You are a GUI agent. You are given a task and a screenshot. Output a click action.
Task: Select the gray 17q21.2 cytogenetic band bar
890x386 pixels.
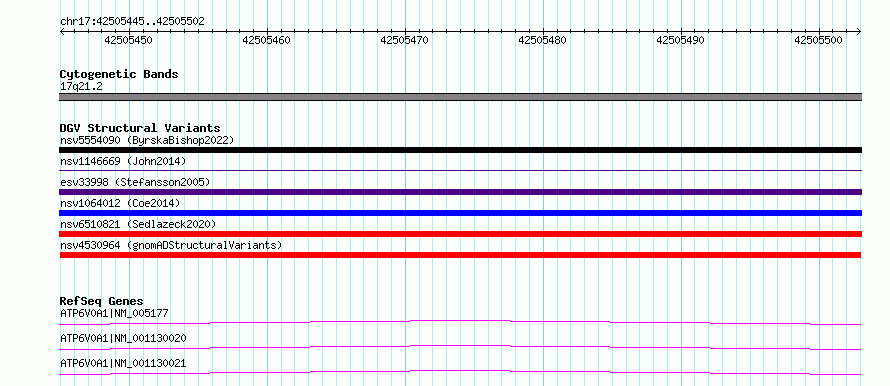point(460,97)
